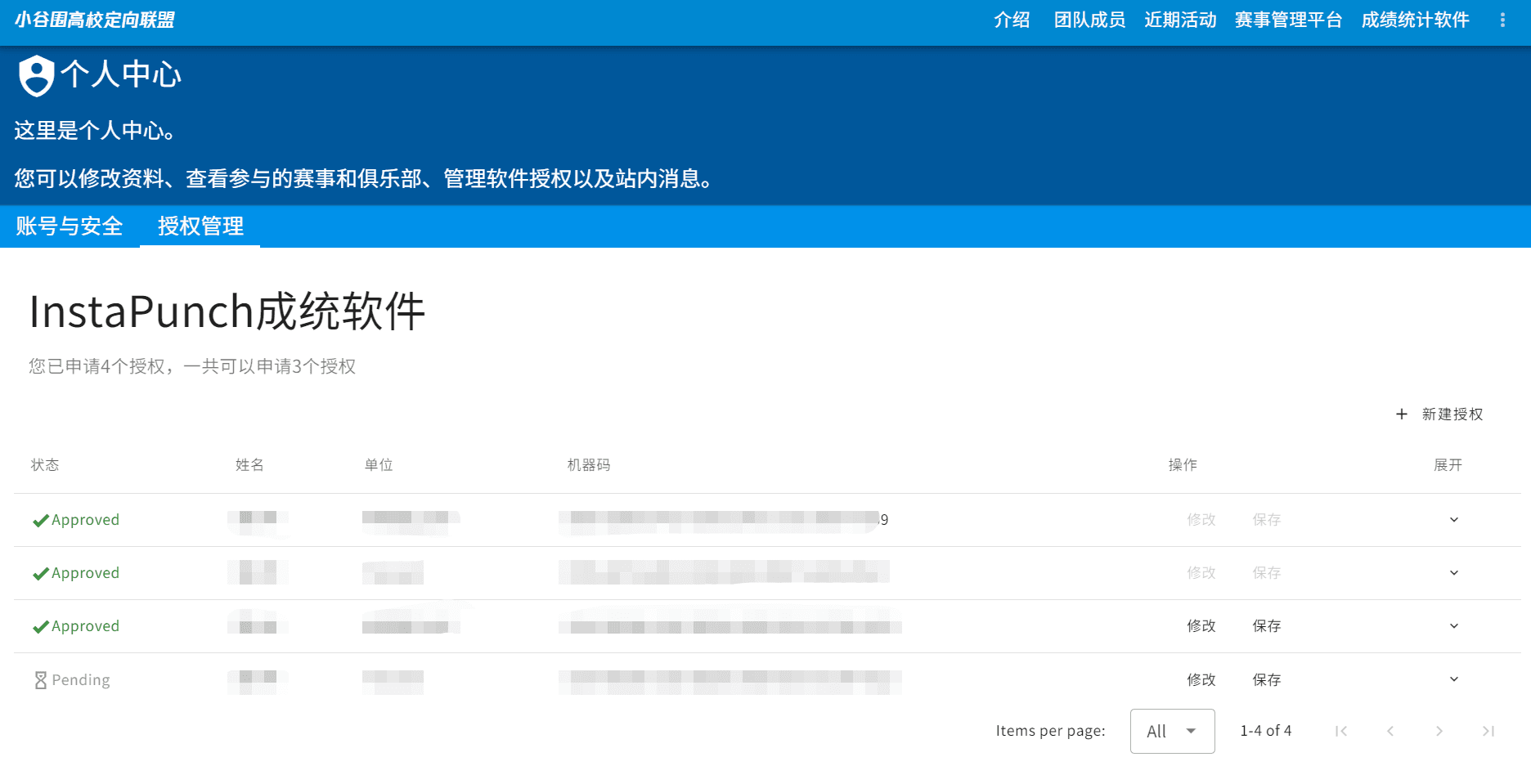Image resolution: width=1531 pixels, height=784 pixels.
Task: Click the Pending hourglass status icon
Action: (x=41, y=680)
